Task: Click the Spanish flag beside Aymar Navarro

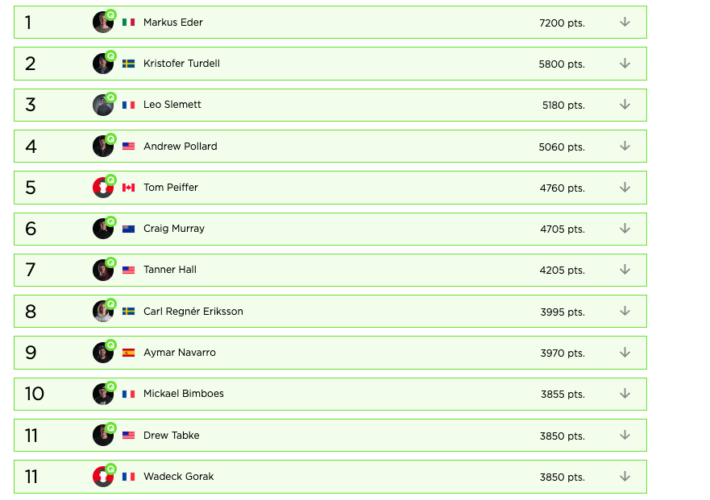Action: click(128, 353)
